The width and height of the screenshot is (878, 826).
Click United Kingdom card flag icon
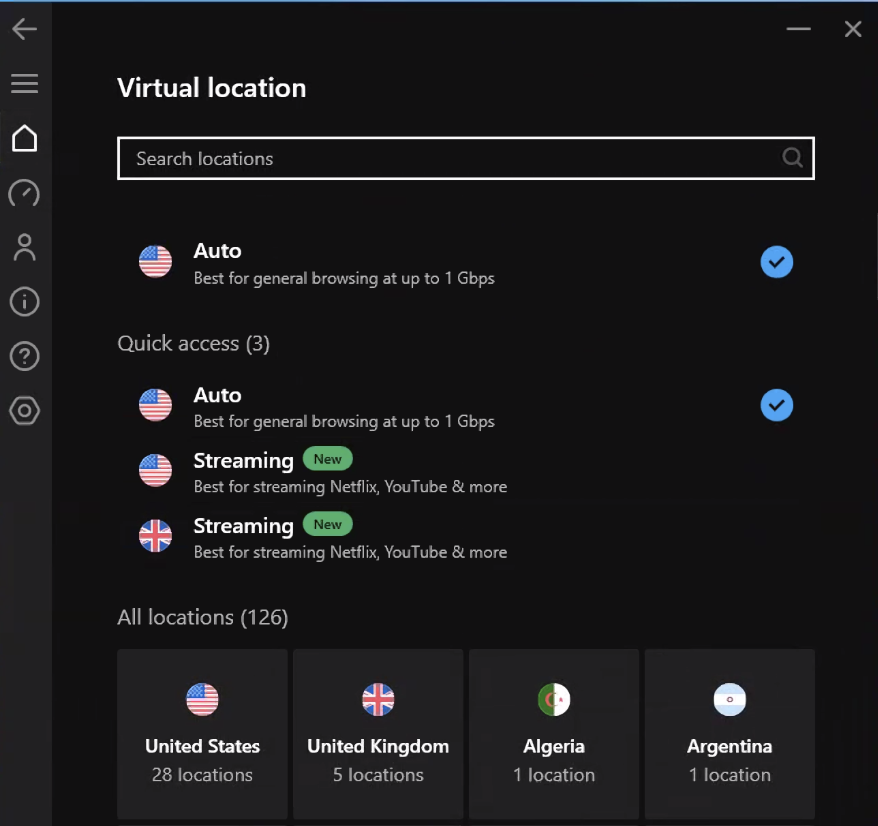pyautogui.click(x=378, y=699)
